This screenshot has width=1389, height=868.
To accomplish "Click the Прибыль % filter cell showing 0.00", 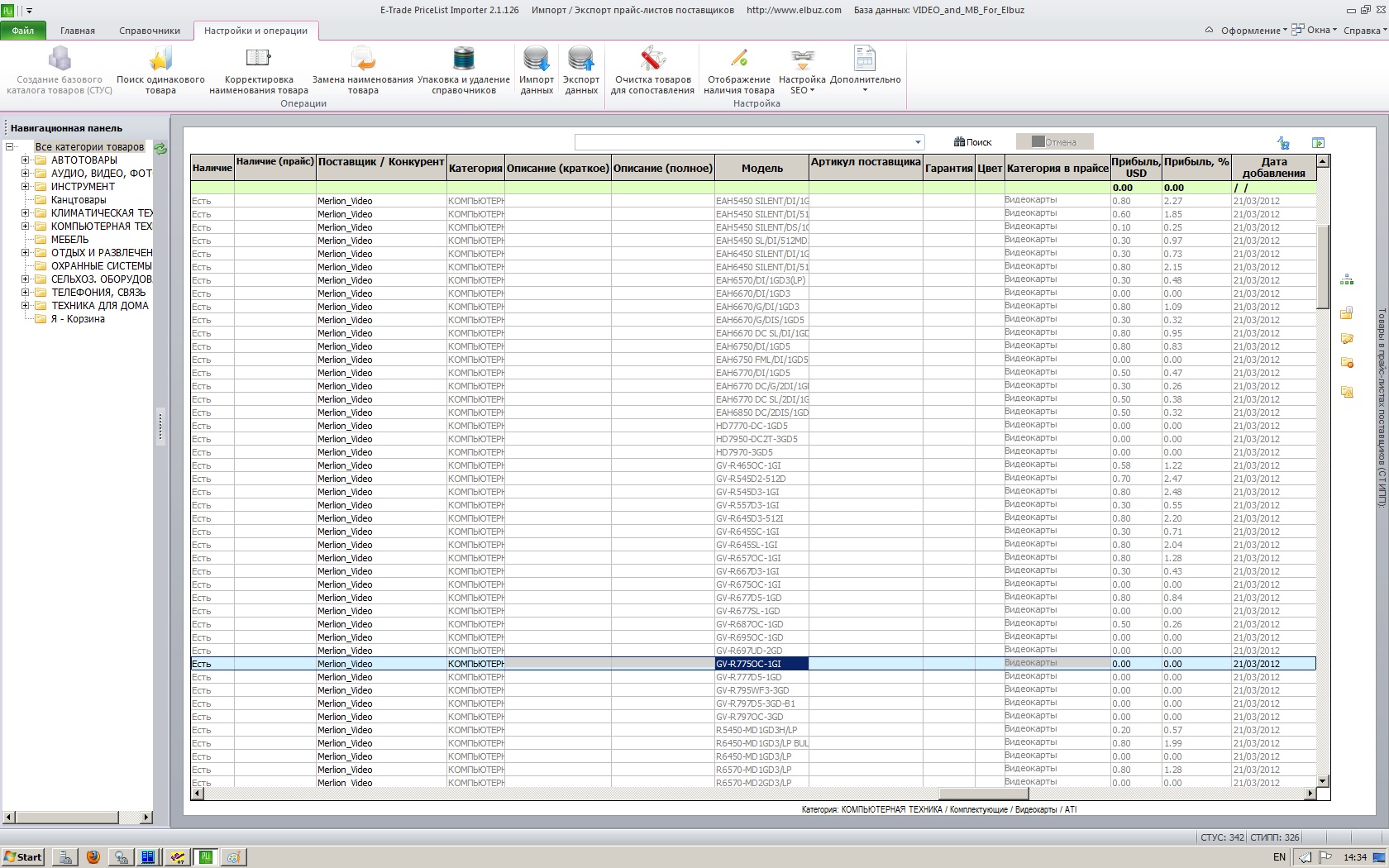I will tap(1196, 188).
